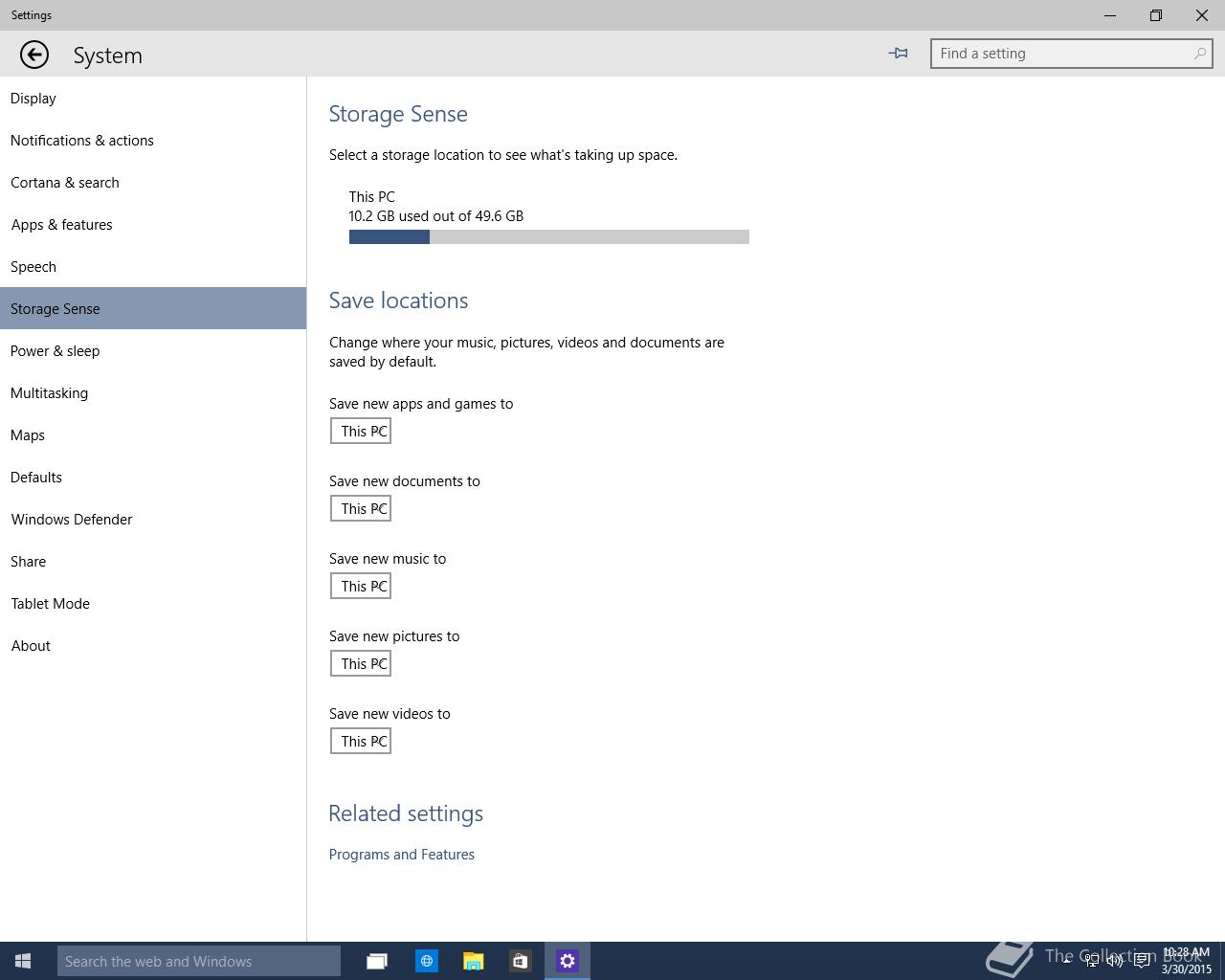Image resolution: width=1225 pixels, height=980 pixels.
Task: Select the This PC storage usage bar
Action: [549, 237]
